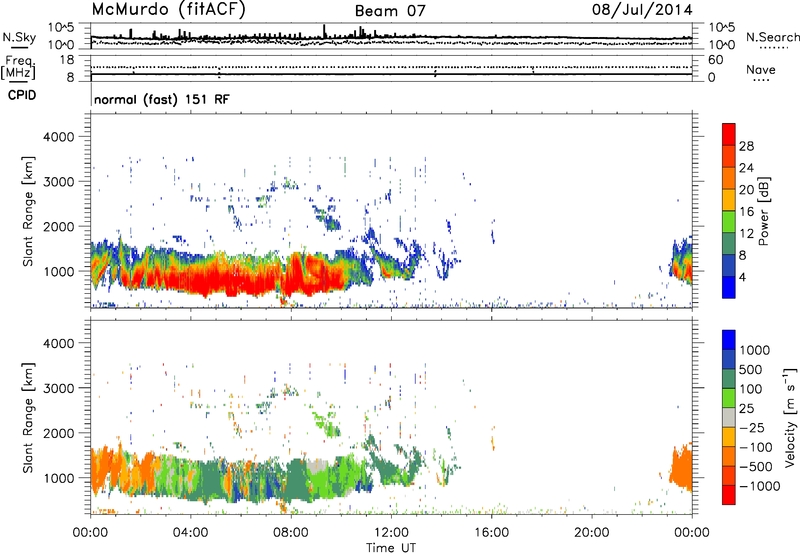This screenshot has width=800, height=554.
Task: Click the text normal (fast) 151 RF
Action: 162,99
